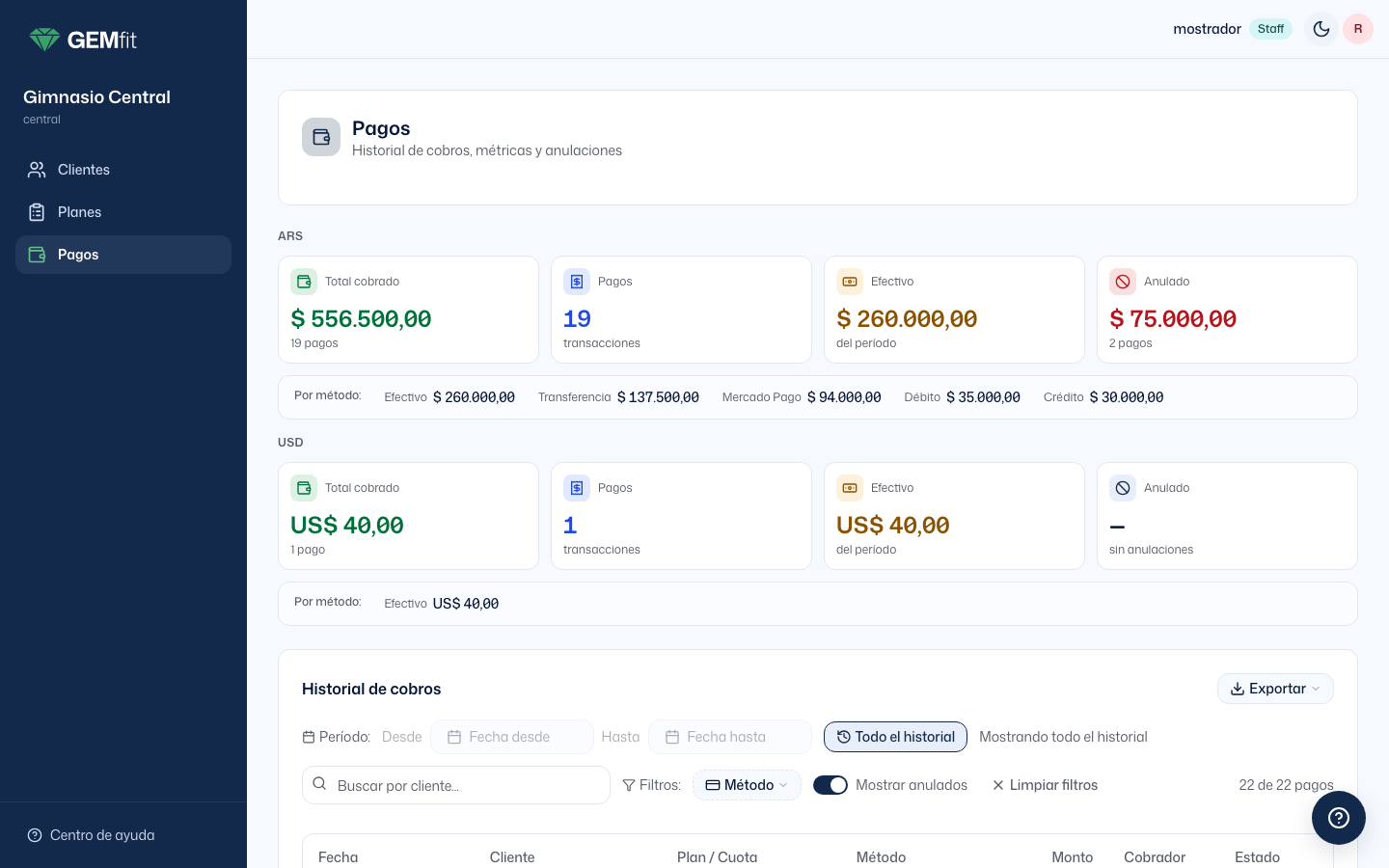The image size is (1389, 868).
Task: Click Gimnasio Central gym name
Action: coord(96,97)
